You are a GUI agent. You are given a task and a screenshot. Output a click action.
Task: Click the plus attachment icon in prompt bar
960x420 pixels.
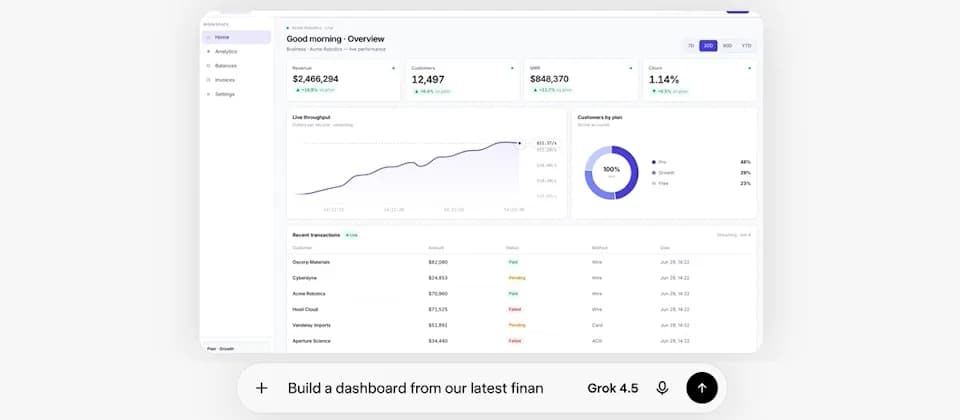pos(261,388)
